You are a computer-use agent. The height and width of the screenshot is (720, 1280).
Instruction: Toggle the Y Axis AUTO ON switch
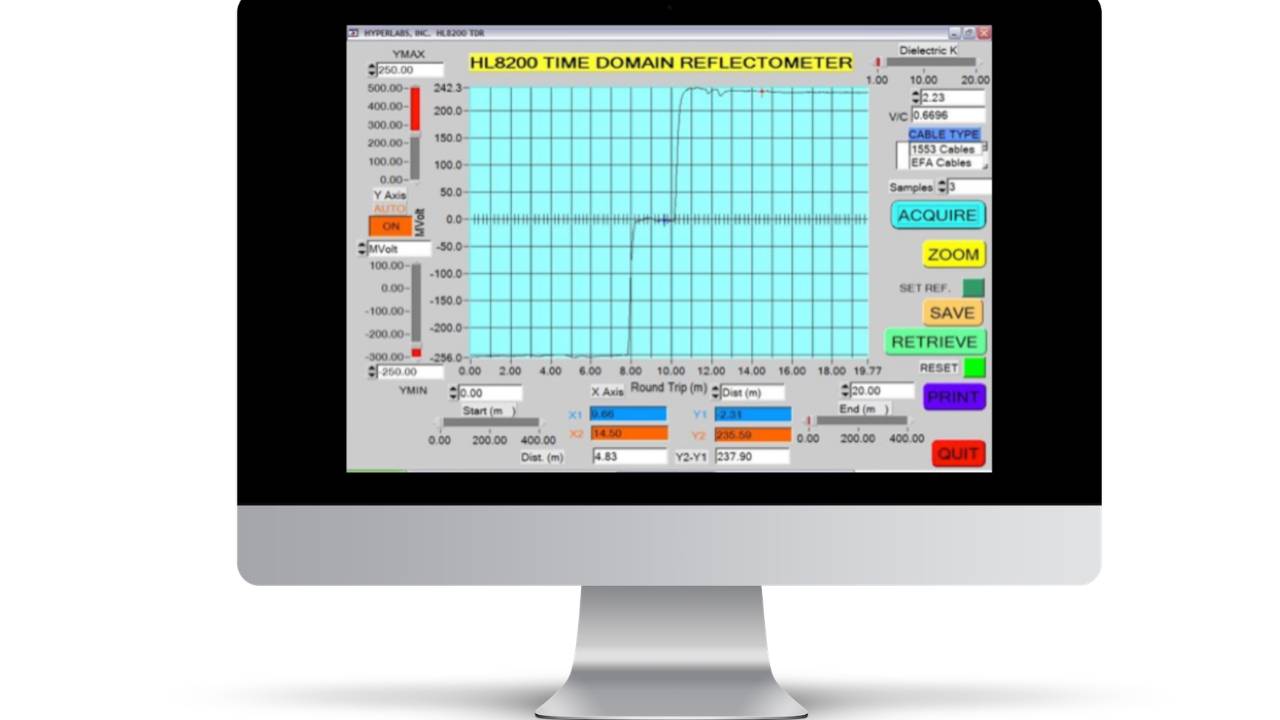390,226
